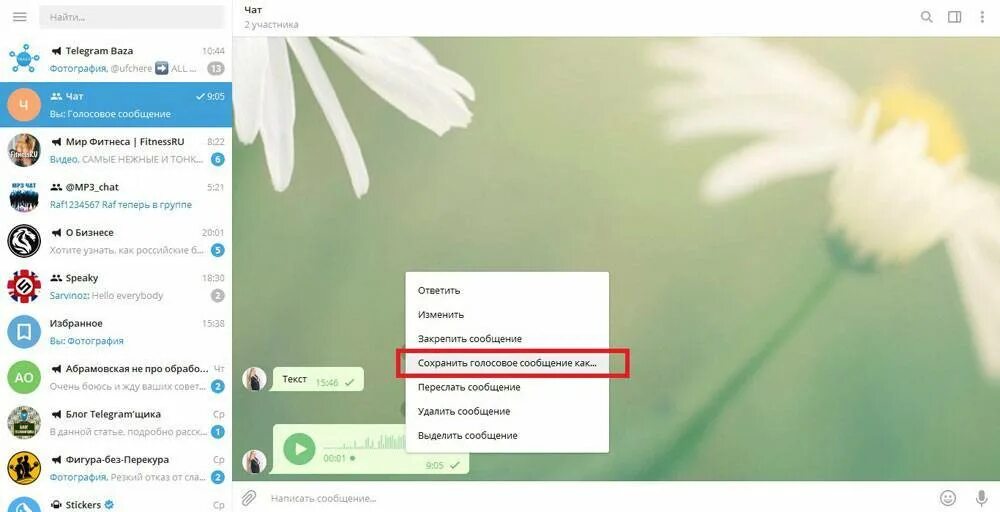This screenshot has height=512, width=1000.
Task: Click unread badge 6 on Мир Фитнеса
Action: click(x=218, y=159)
